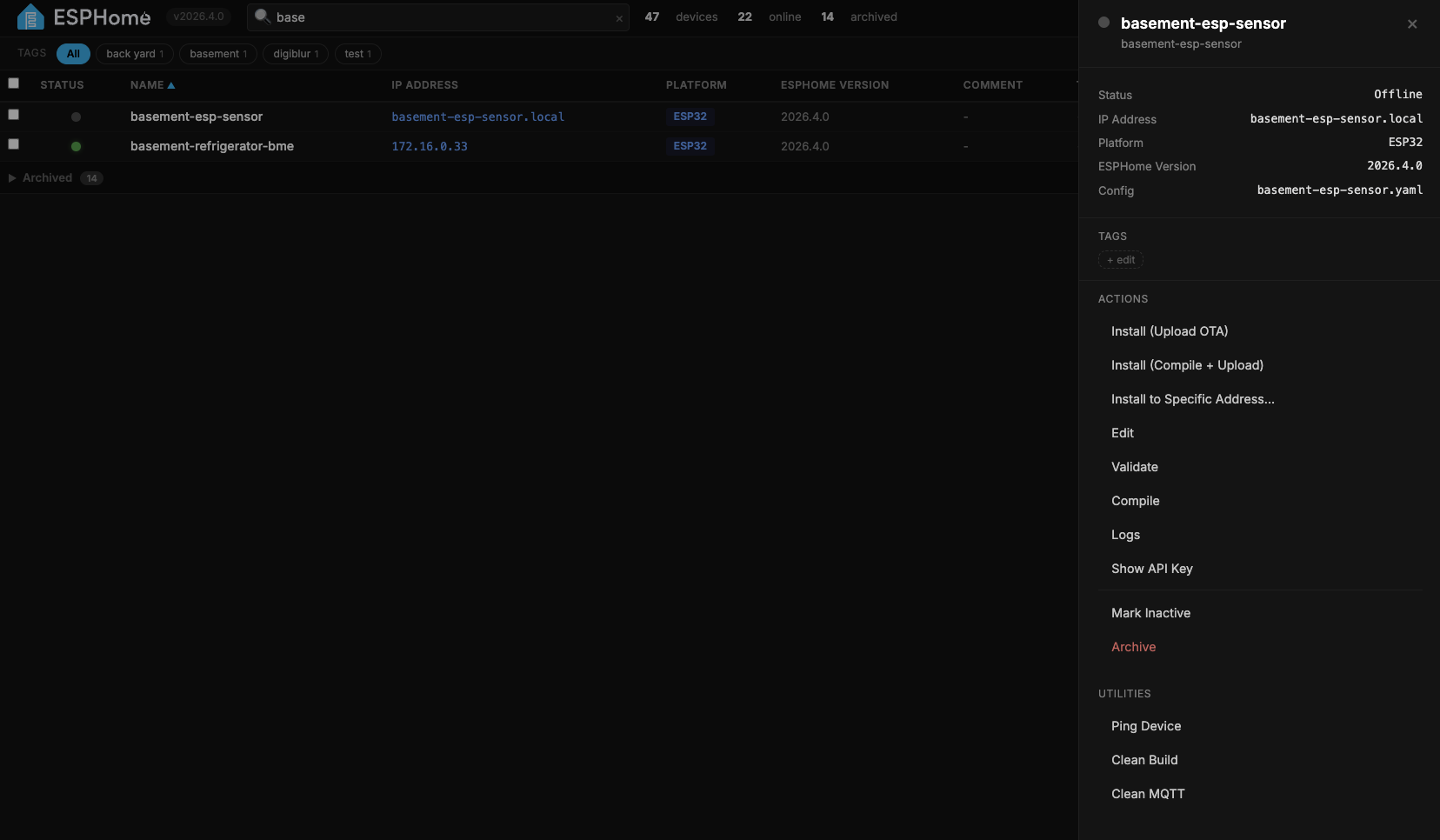Screen dimensions: 1440x840
Task: Run the Compile action
Action: (1136, 501)
